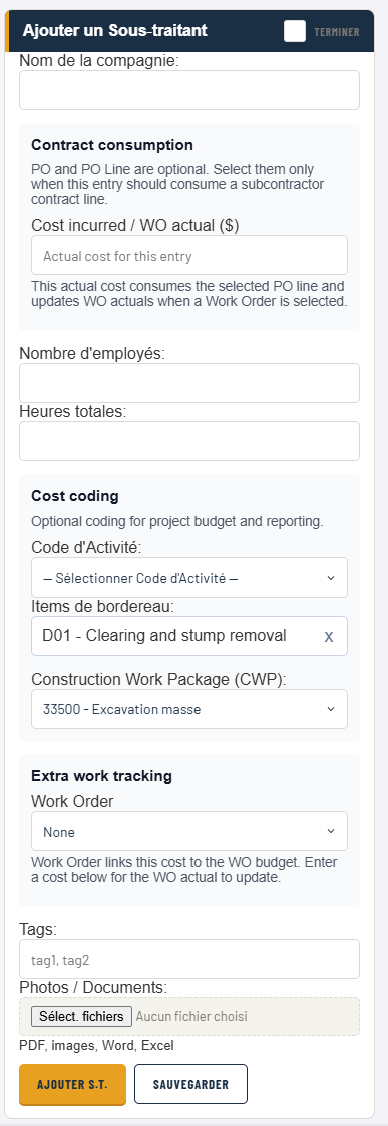Expand the Work Order dropdown
Image resolution: width=388 pixels, height=1126 pixels.
click(189, 832)
